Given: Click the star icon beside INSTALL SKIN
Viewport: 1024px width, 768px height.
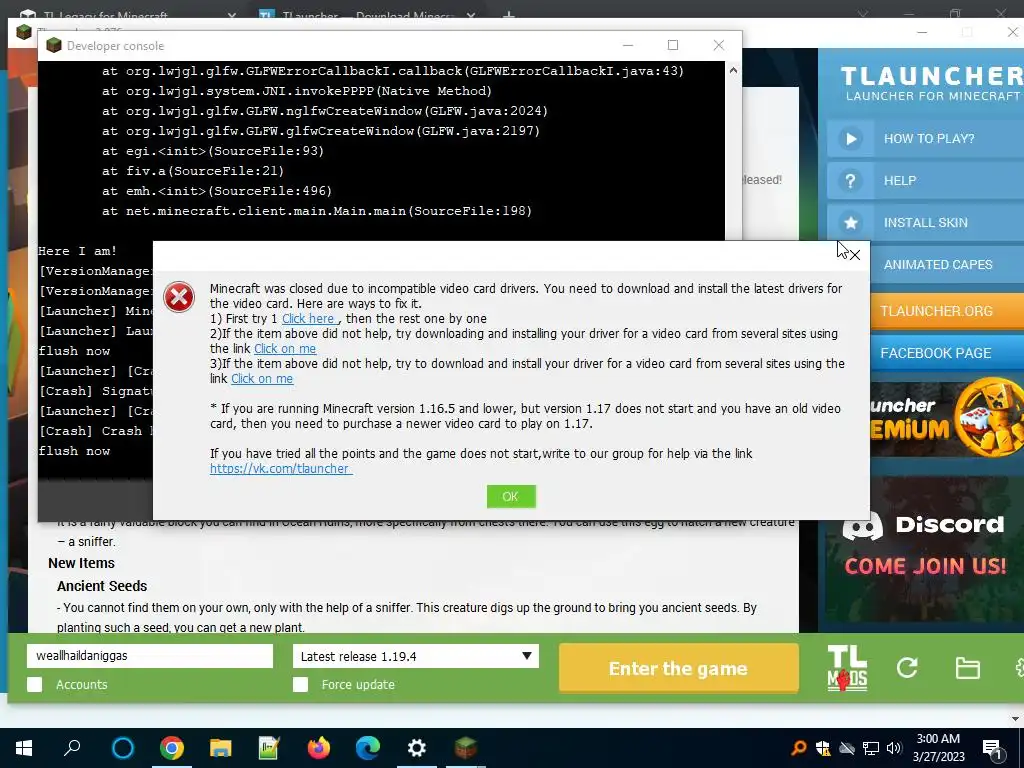Looking at the screenshot, I should [x=850, y=223].
